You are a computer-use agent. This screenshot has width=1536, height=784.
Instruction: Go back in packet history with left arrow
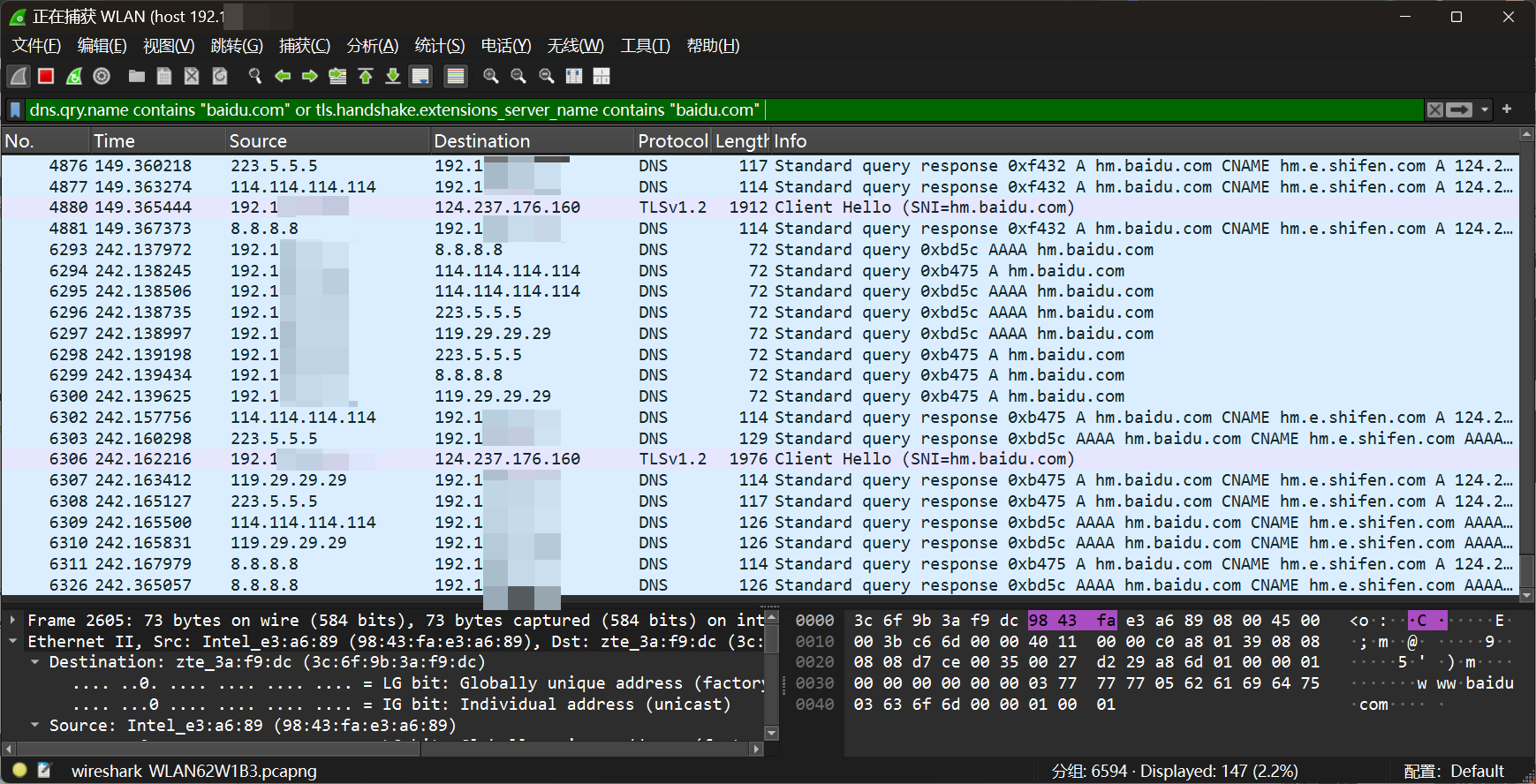pos(283,76)
